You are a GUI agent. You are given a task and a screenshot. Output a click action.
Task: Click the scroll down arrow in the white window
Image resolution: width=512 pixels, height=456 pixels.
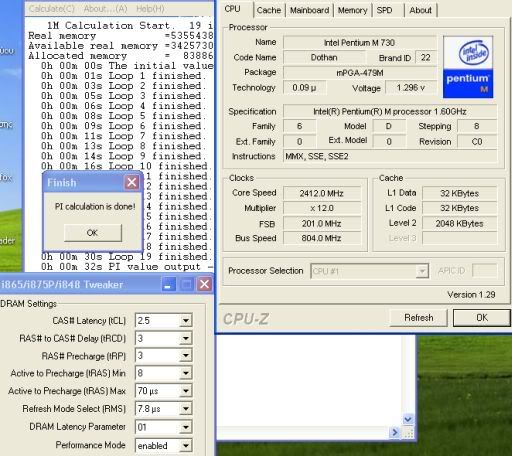(408, 419)
